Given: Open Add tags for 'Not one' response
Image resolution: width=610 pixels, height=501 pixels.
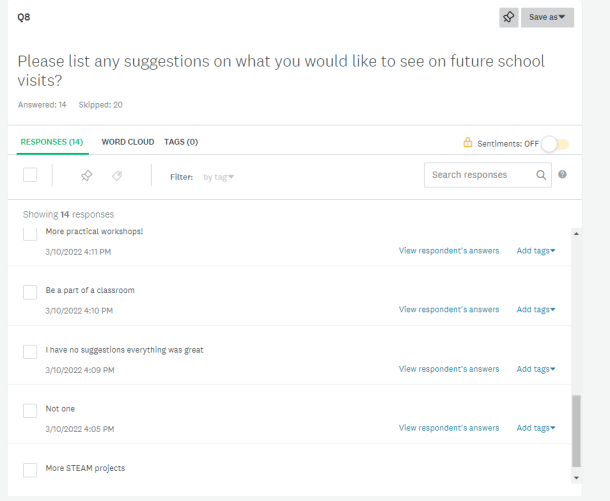Looking at the screenshot, I should [535, 428].
